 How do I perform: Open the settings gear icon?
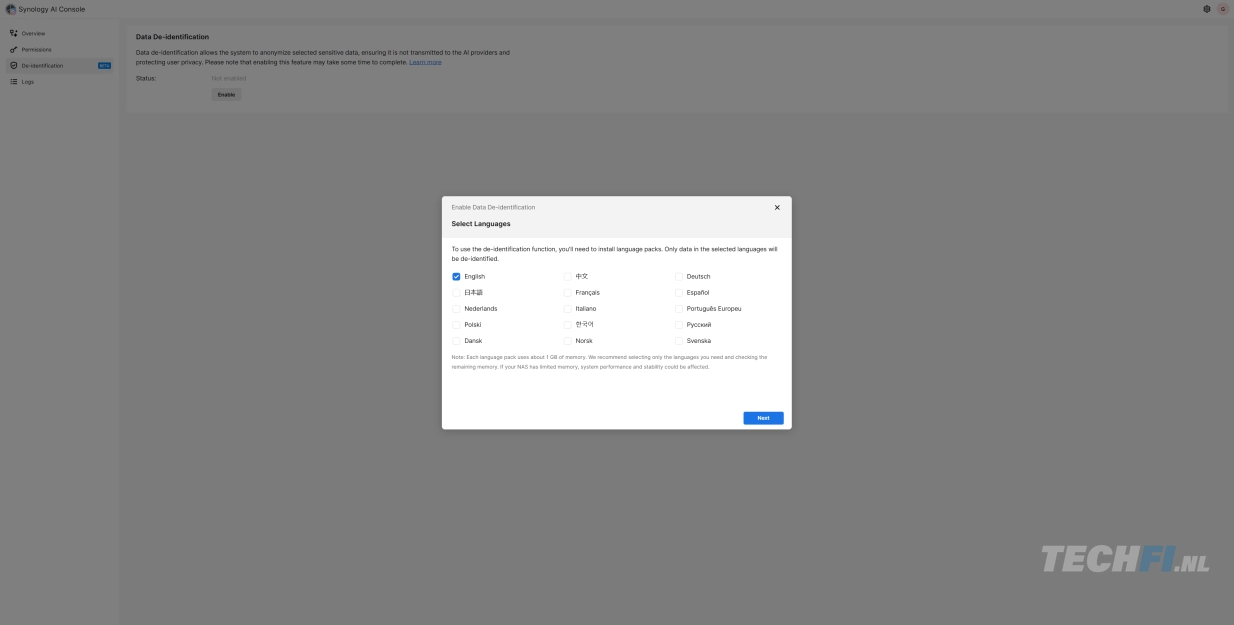pos(1207,9)
